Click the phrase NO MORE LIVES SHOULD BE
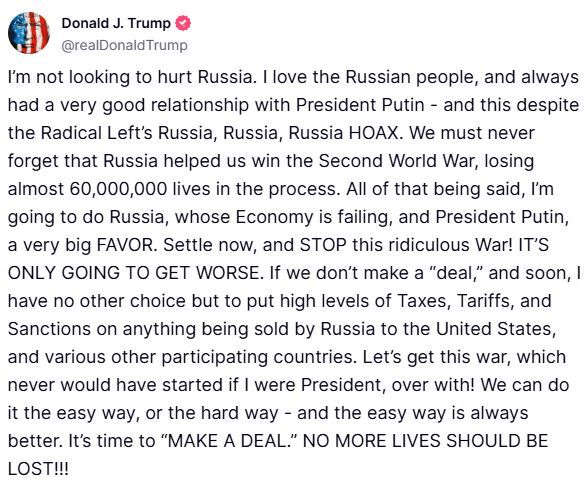Viewport: 587px width, 485px height. [x=425, y=441]
